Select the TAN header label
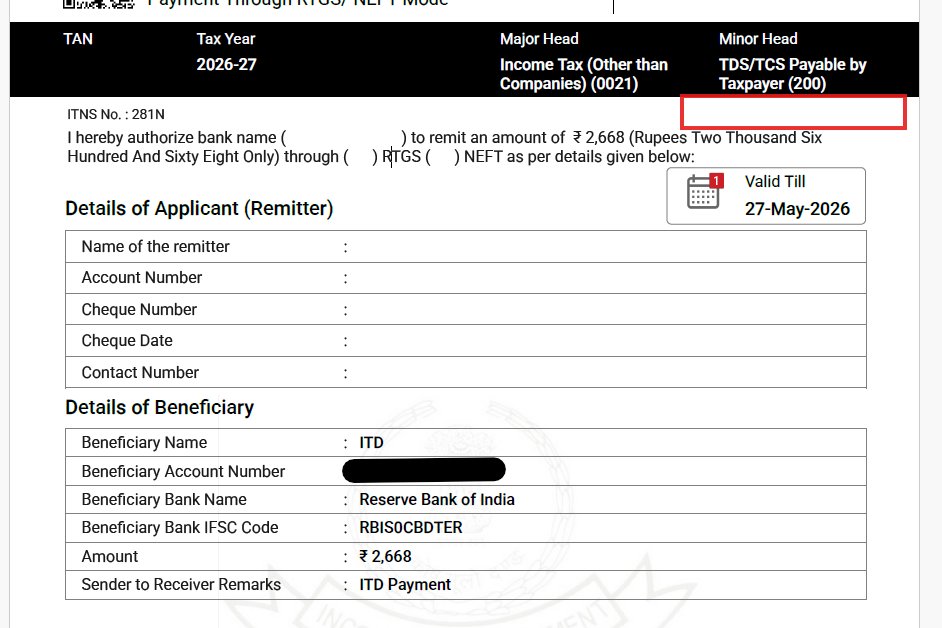This screenshot has height=628, width=942. 78,39
